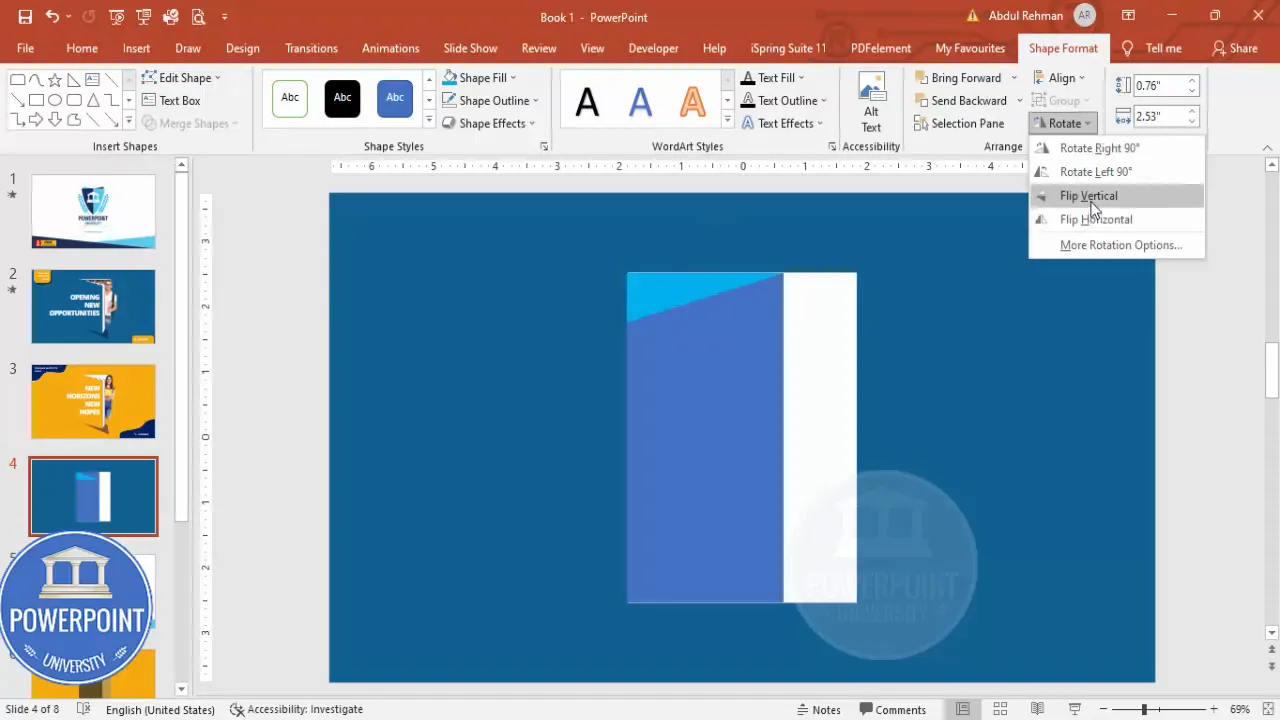Click the shape height field showing 0.76"

point(1158,86)
